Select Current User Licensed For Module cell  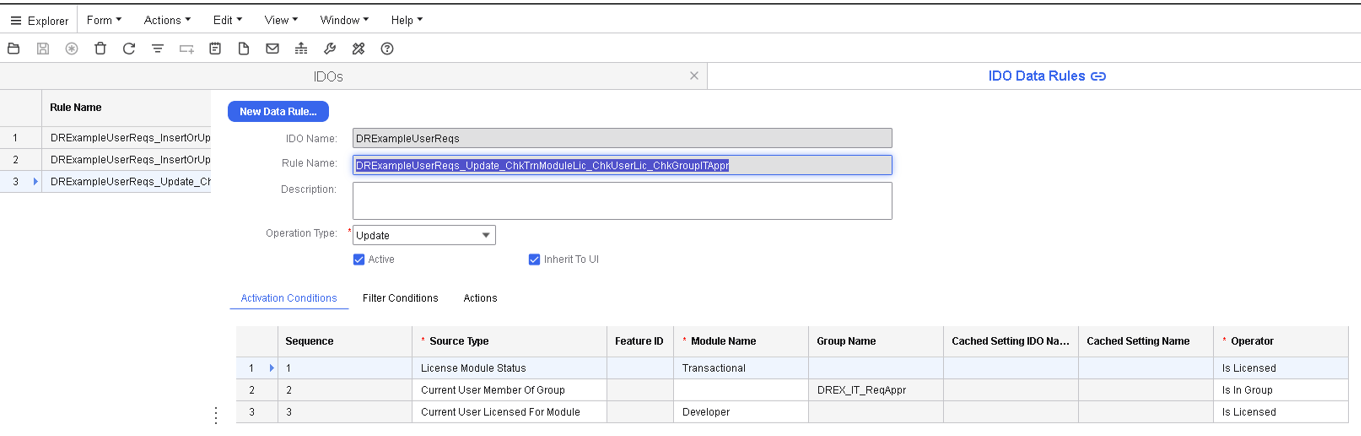pyautogui.click(x=508, y=412)
